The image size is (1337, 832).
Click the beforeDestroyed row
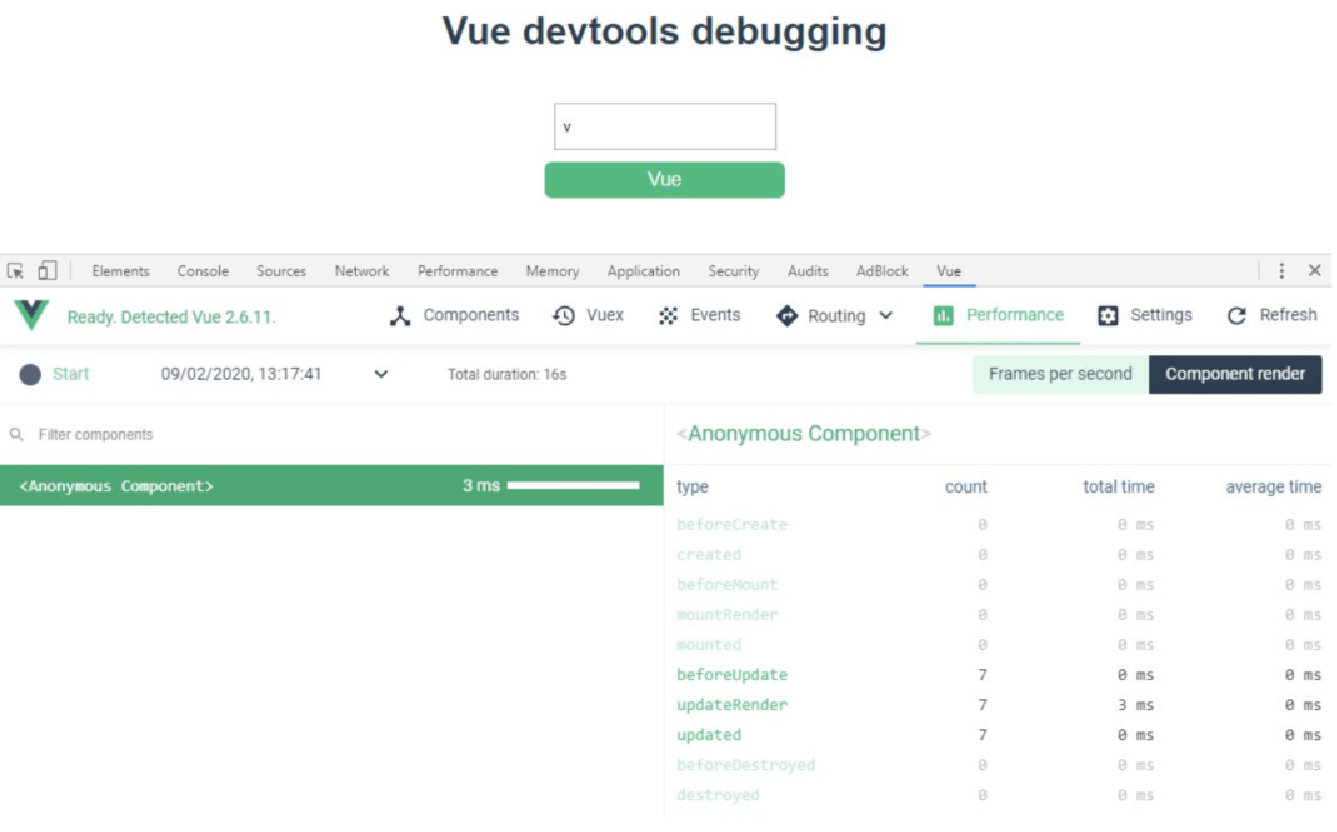click(999, 765)
